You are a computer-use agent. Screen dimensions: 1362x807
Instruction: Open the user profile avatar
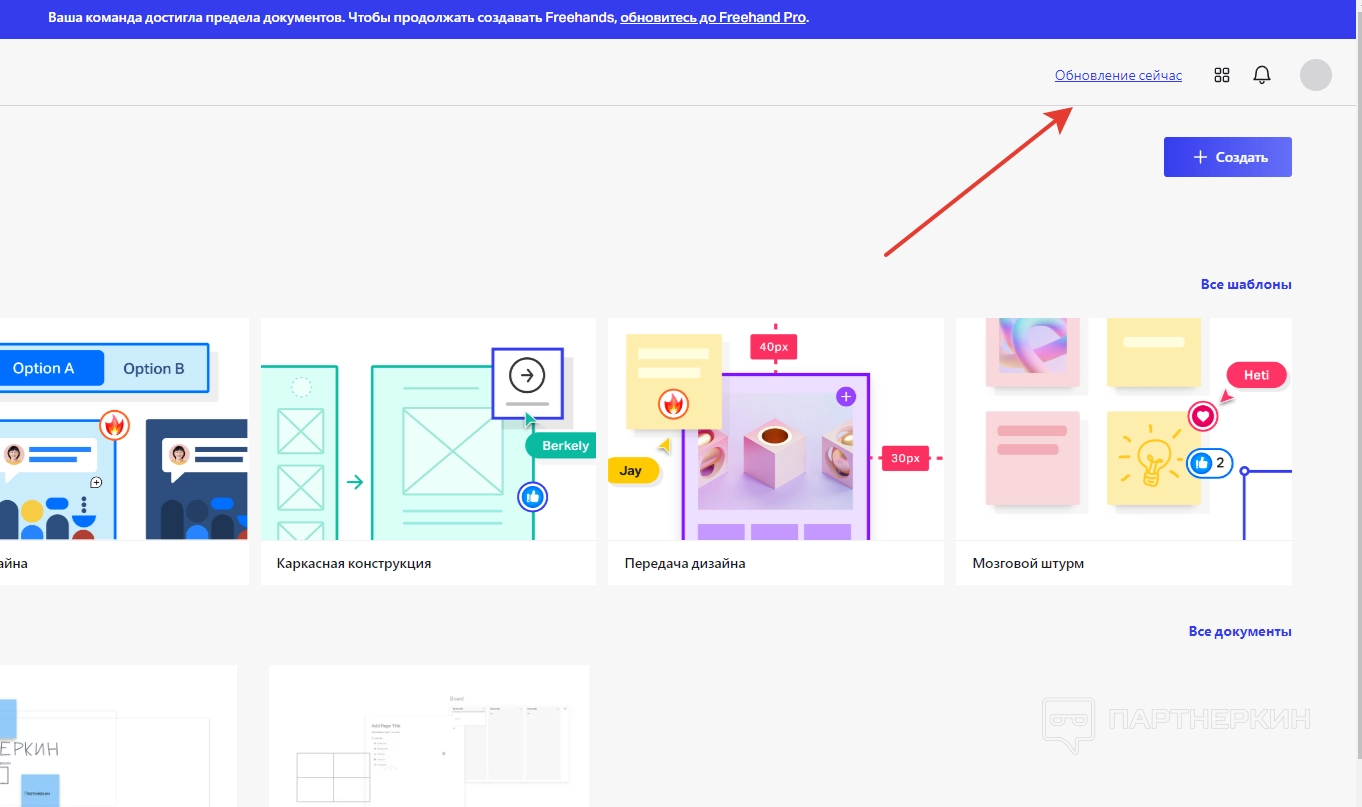[1316, 75]
